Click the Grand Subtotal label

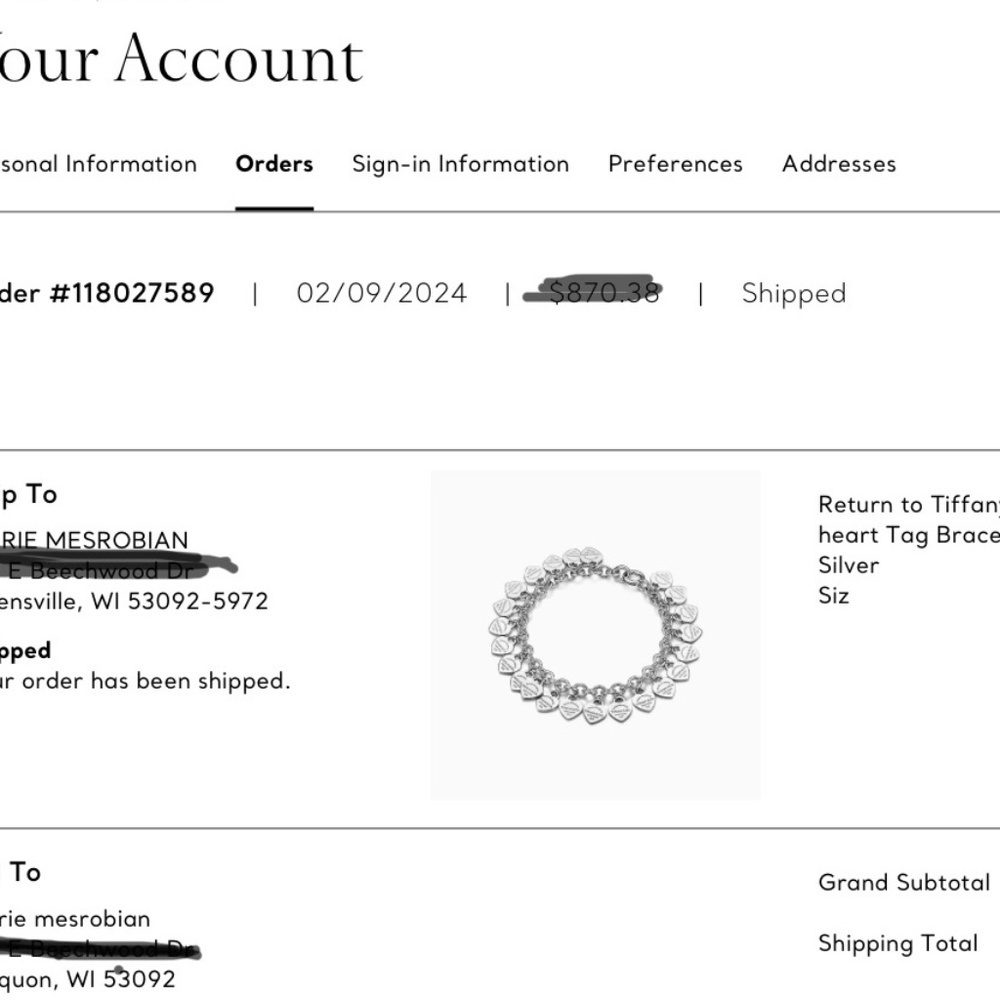tap(904, 883)
